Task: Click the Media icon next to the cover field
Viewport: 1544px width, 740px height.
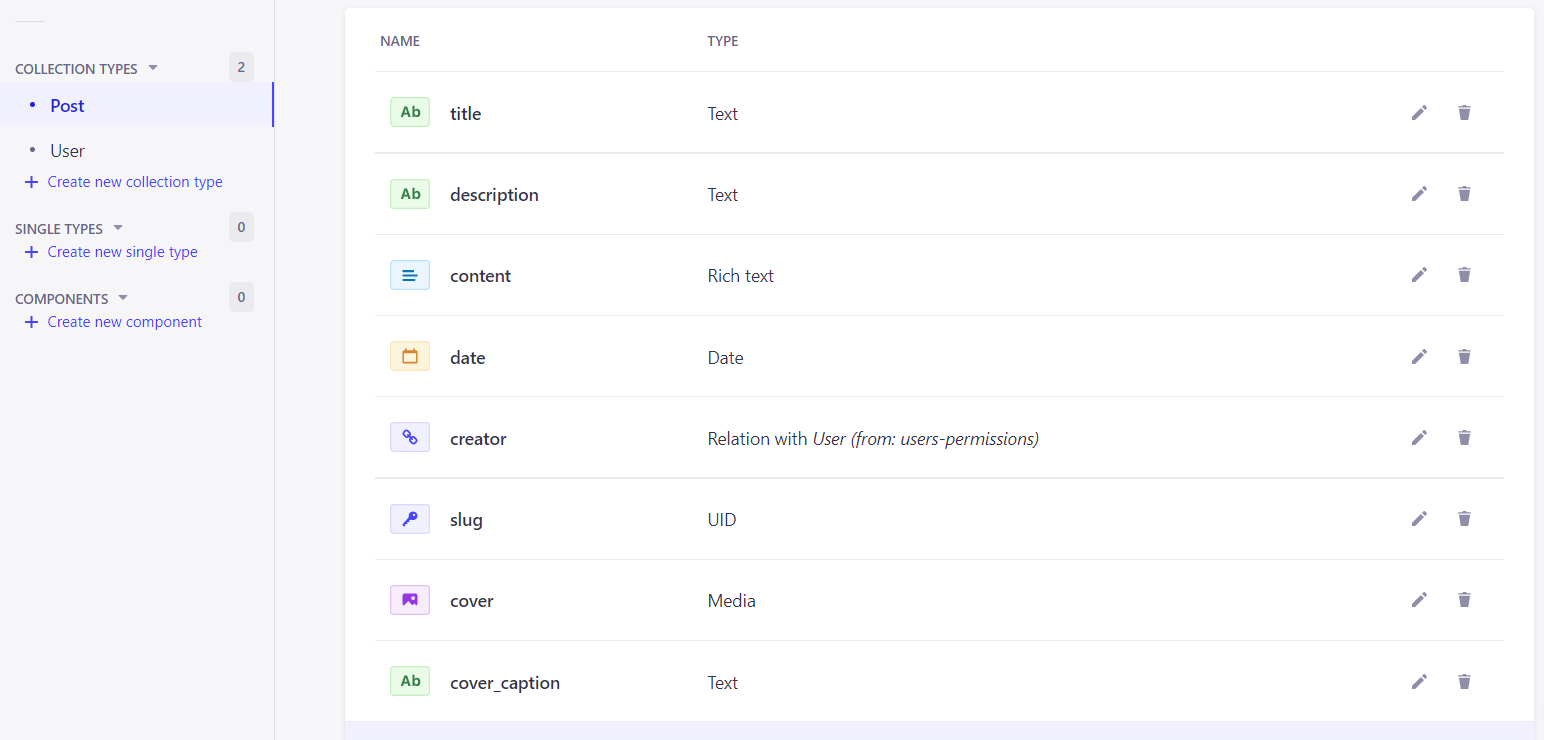Action: coord(409,599)
